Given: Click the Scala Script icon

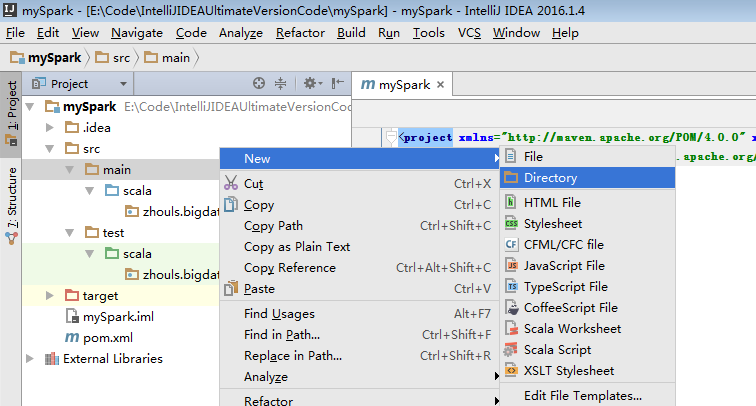Looking at the screenshot, I should point(511,349).
